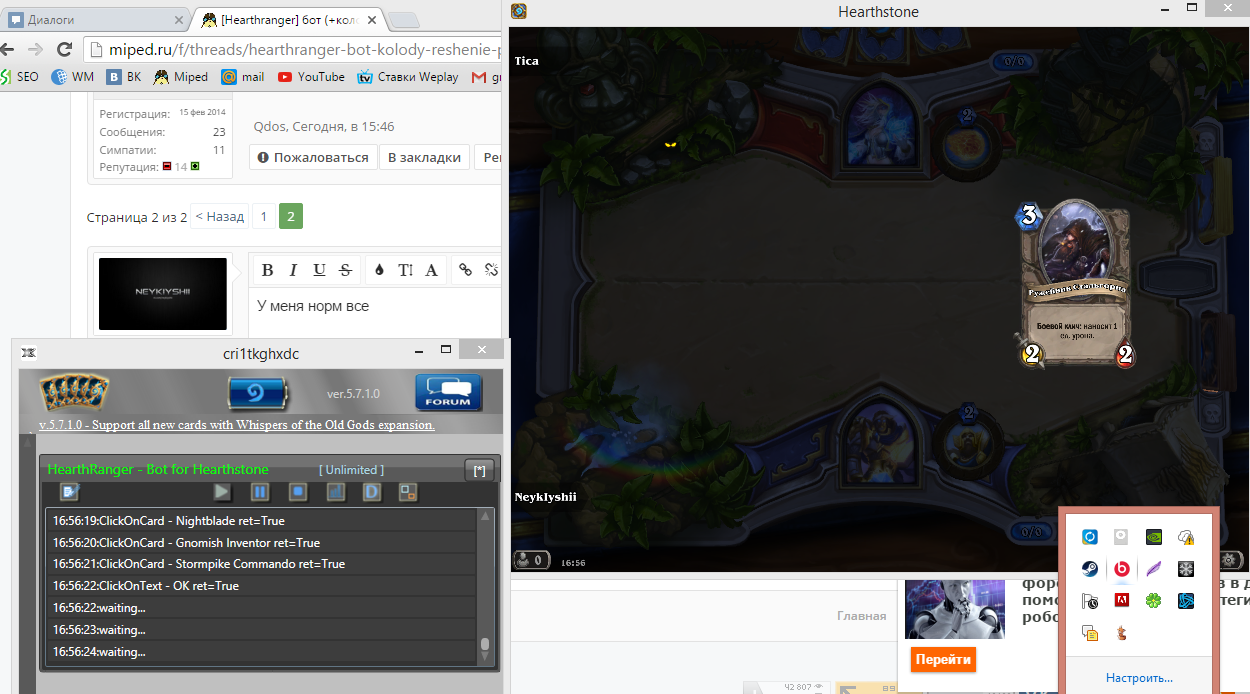Select log line 'Nightblade ret=True'

coord(262,520)
